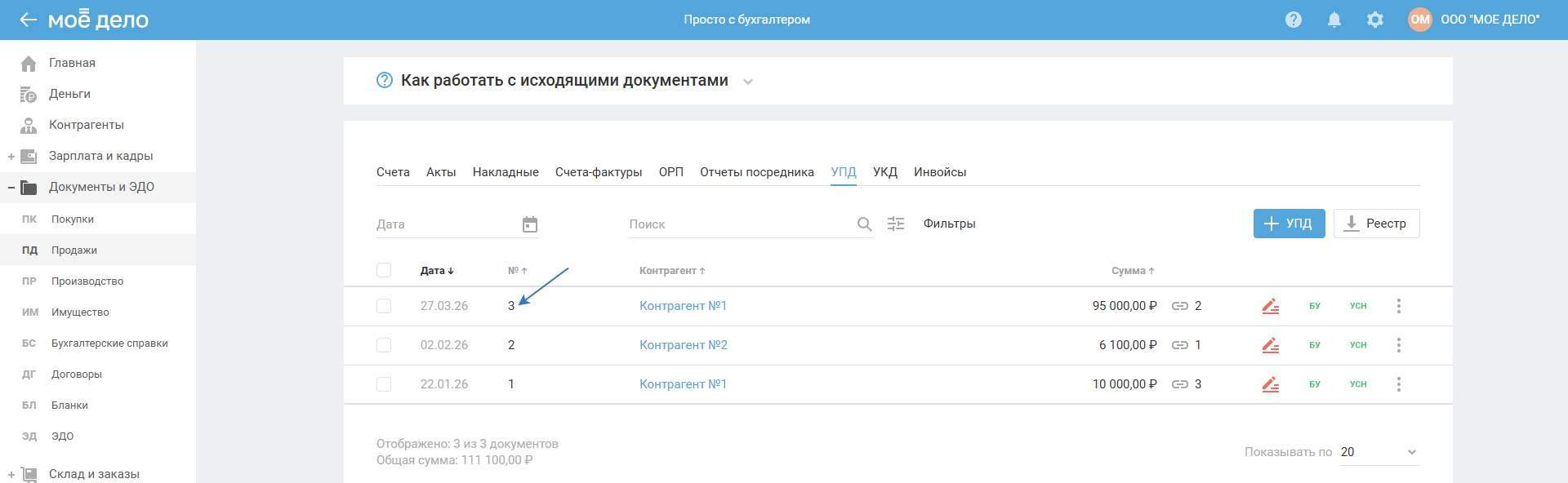The height and width of the screenshot is (483, 1568).
Task: Open Контрагент №1 link in the 27.03.26 row
Action: coord(683,306)
